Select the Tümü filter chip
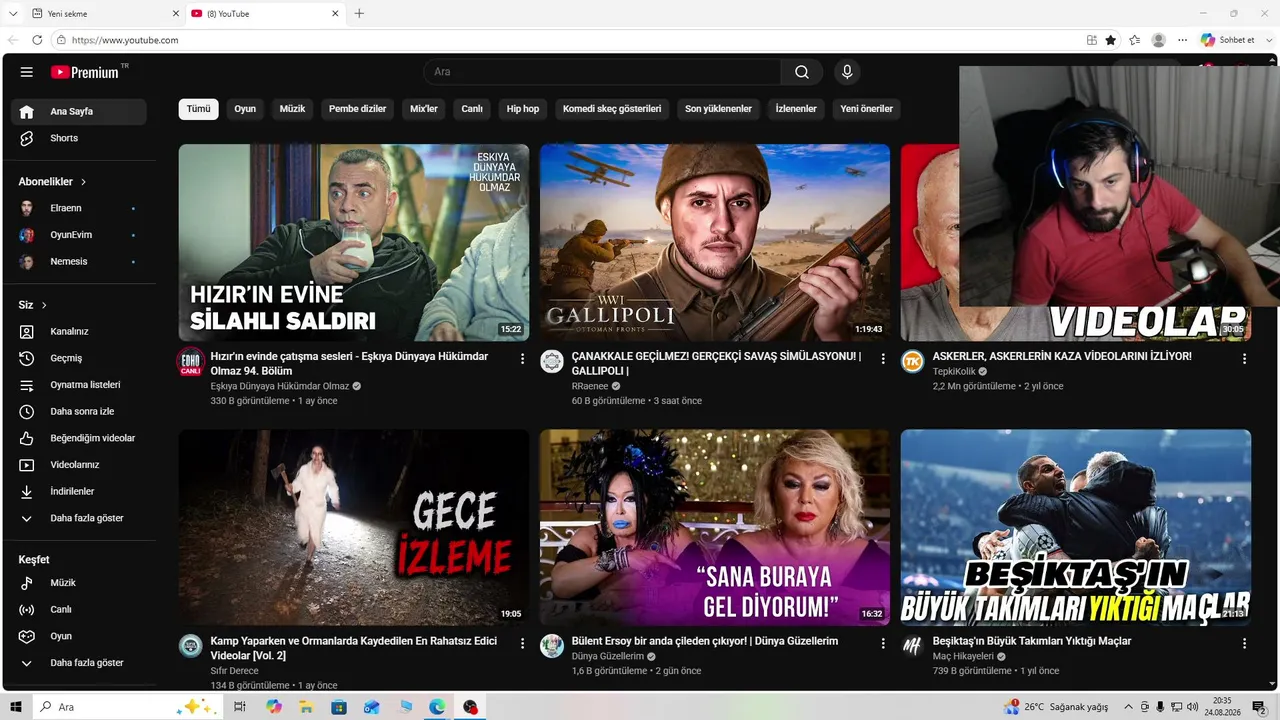Viewport: 1280px width, 720px height. coord(199,109)
